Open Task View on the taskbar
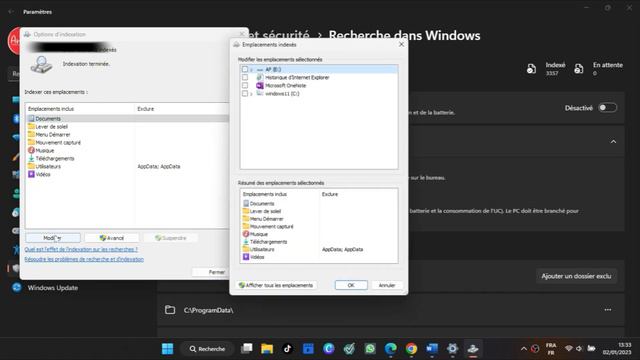The height and width of the screenshot is (360, 640). pos(247,349)
